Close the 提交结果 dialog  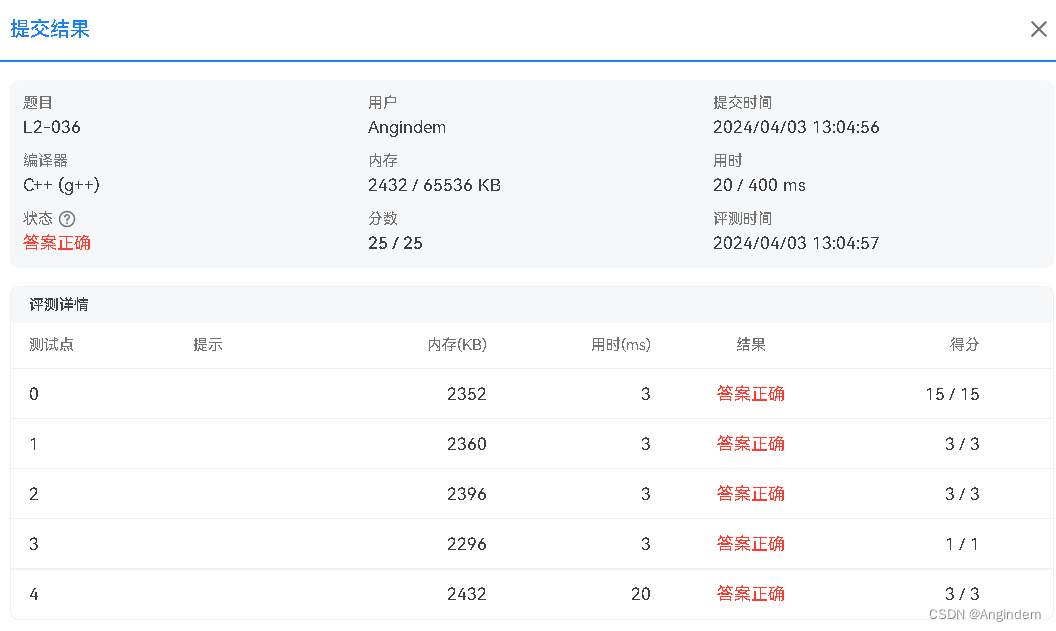[x=1038, y=29]
